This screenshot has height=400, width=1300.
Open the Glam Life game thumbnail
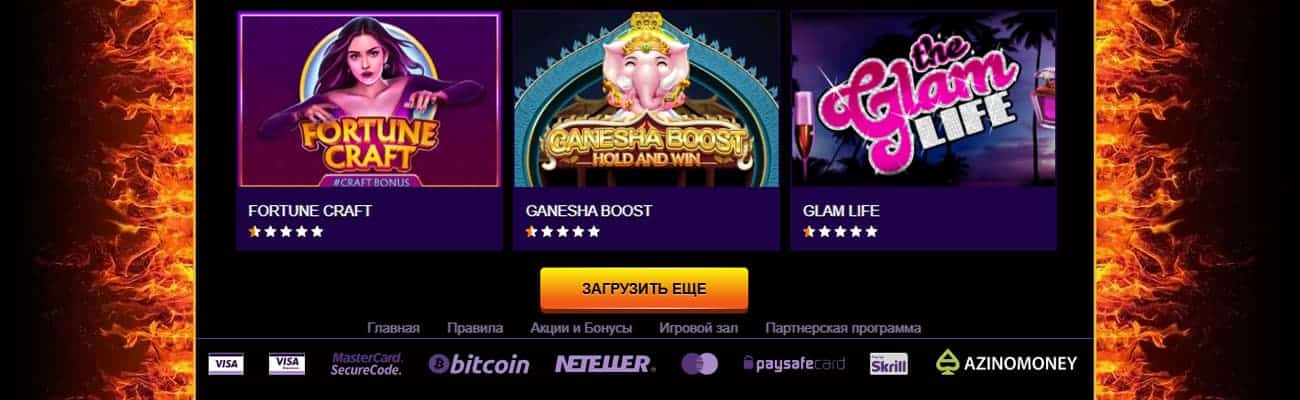[x=923, y=99]
